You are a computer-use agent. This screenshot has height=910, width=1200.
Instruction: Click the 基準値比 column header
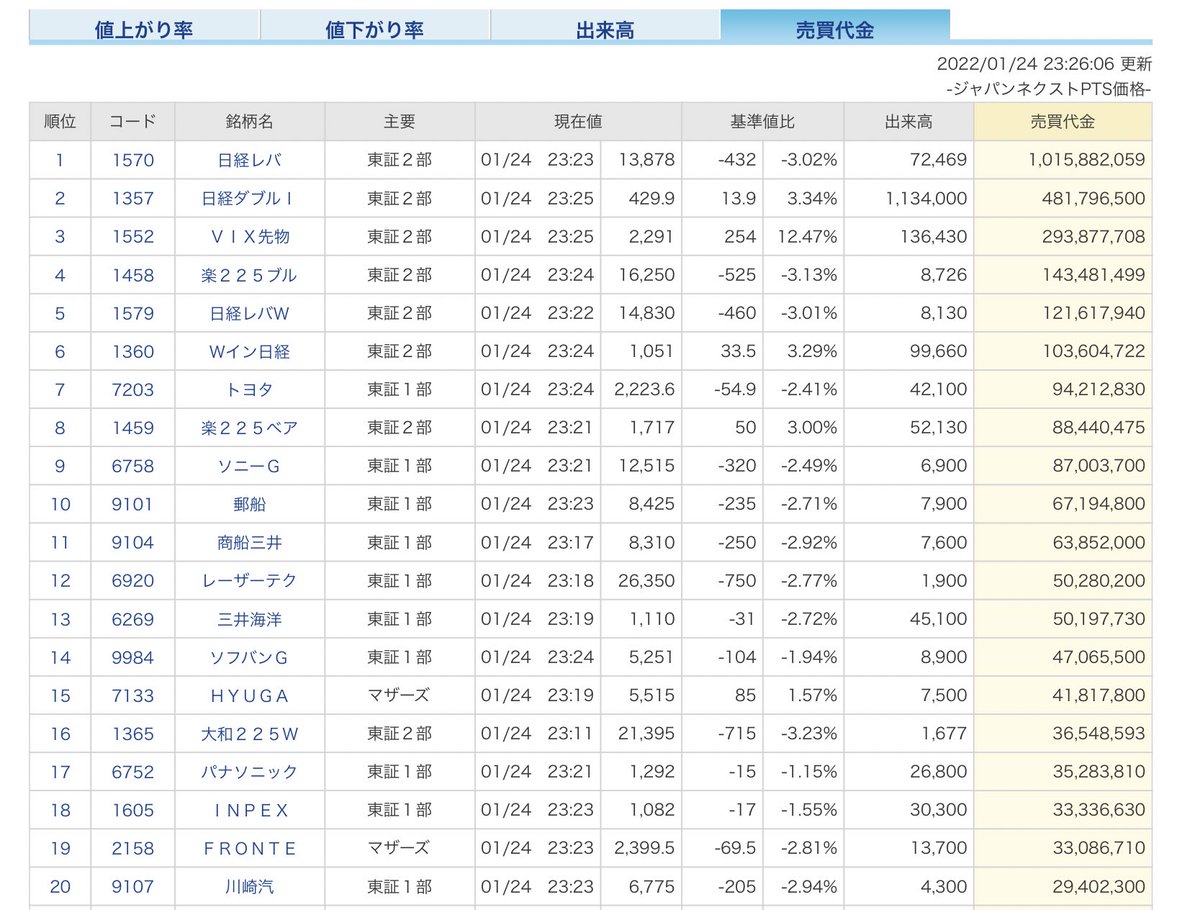(763, 121)
